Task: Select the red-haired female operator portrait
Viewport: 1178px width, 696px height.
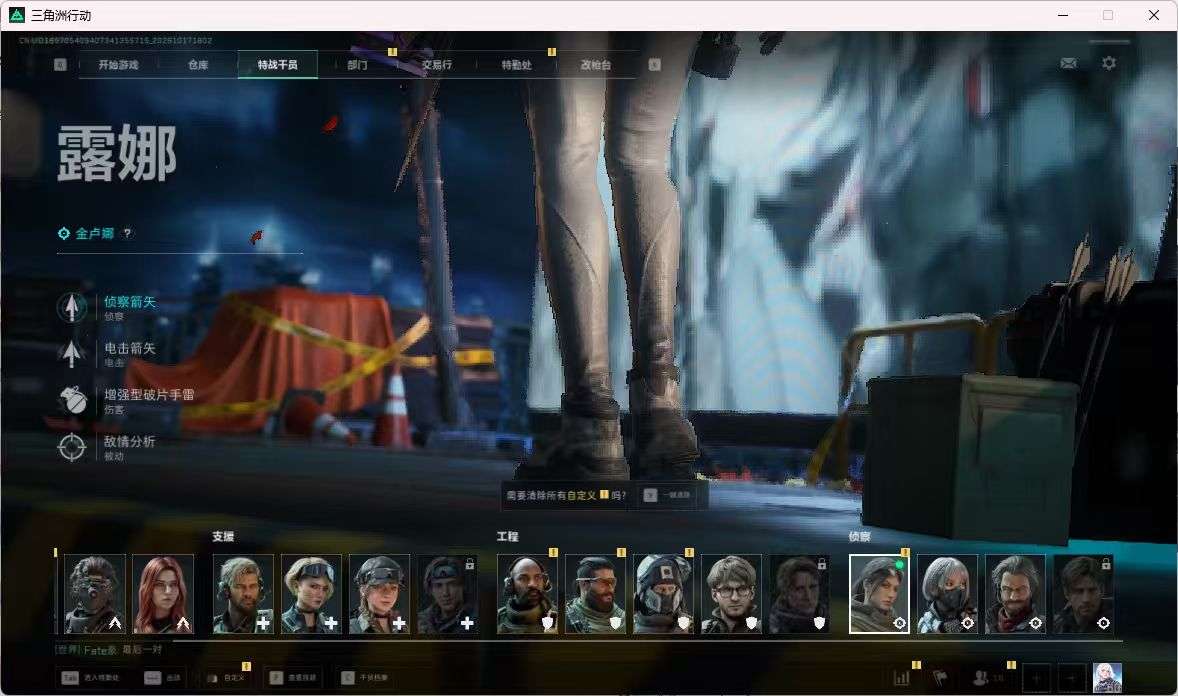Action: [x=163, y=594]
